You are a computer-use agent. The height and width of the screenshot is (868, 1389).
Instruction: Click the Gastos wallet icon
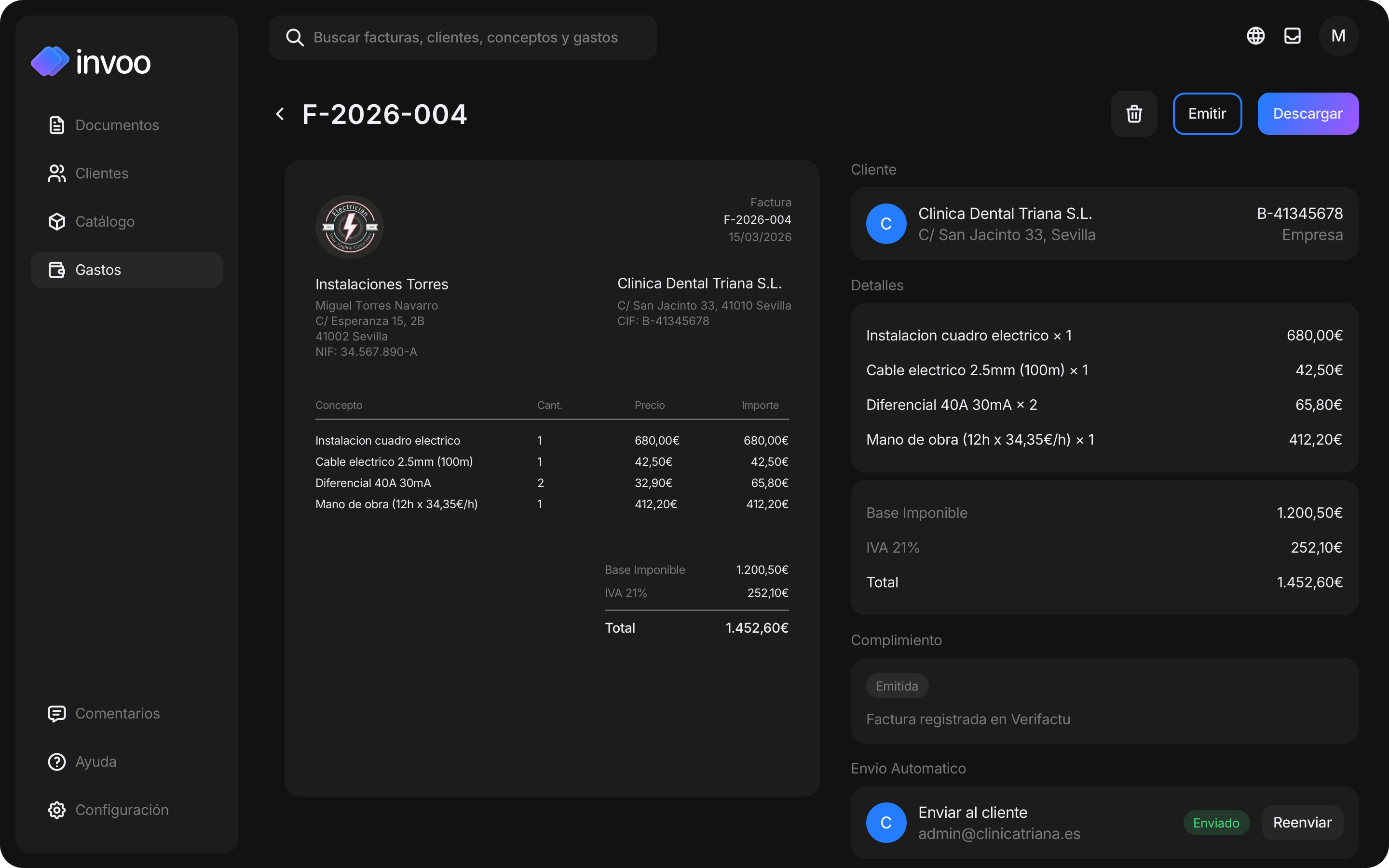point(57,270)
